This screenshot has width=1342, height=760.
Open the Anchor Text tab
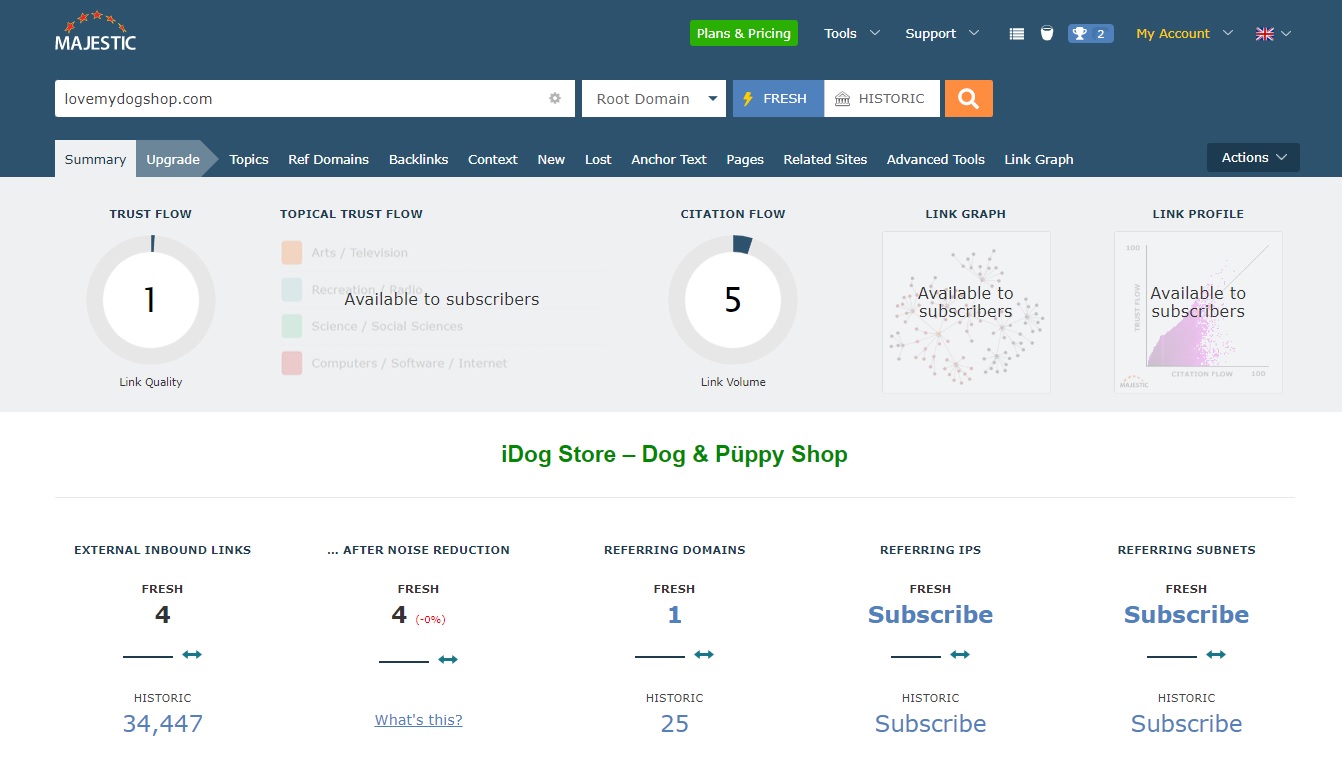pos(669,159)
